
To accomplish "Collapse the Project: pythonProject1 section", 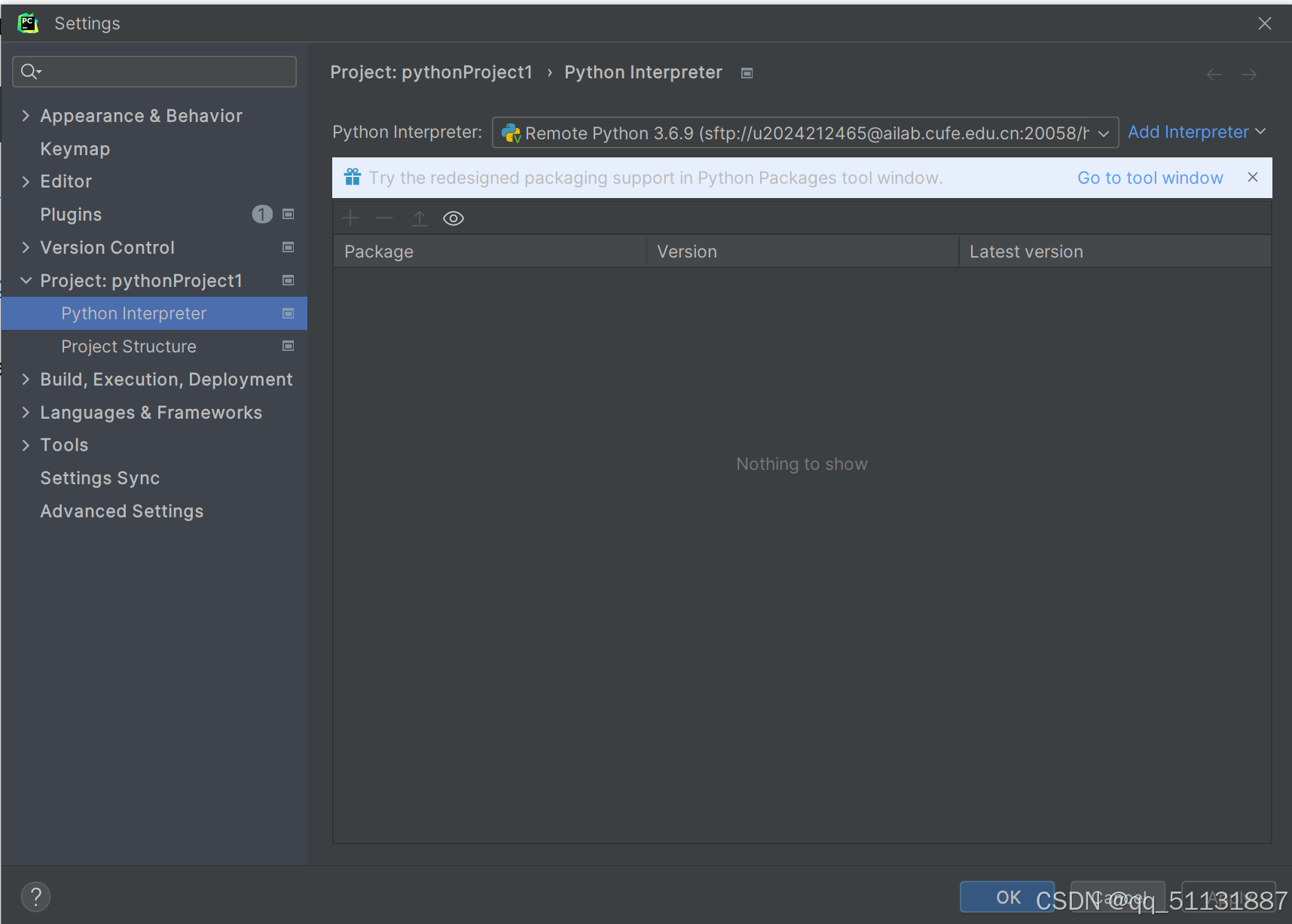I will coord(26,280).
